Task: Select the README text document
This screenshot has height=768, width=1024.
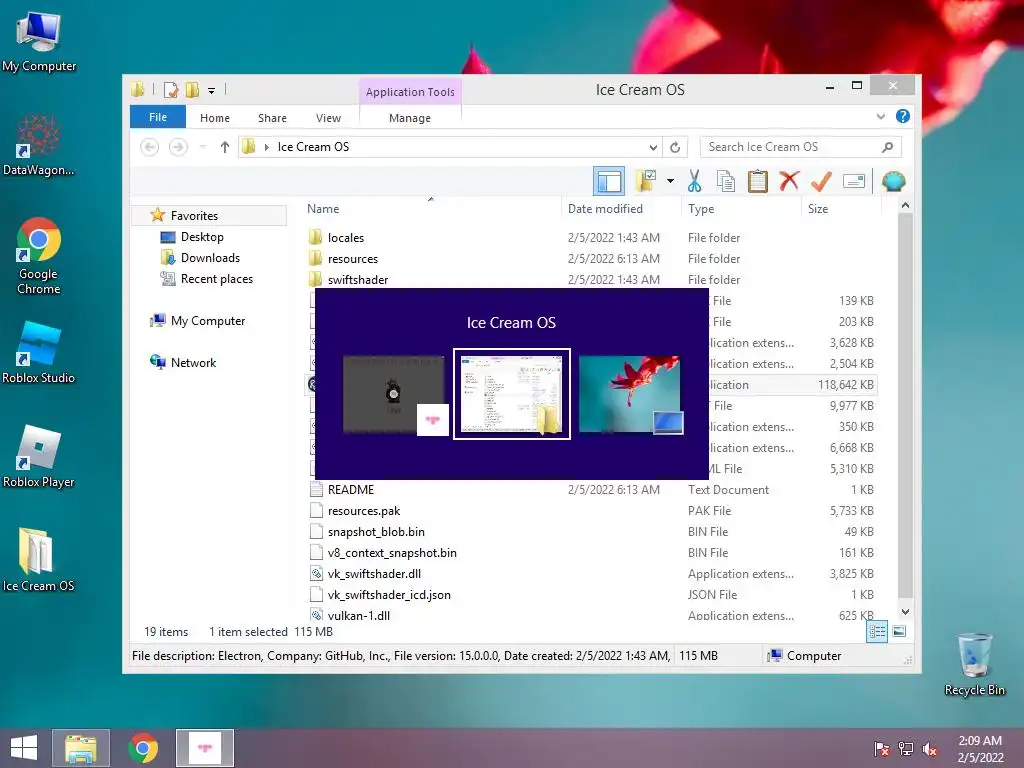Action: 351,490
